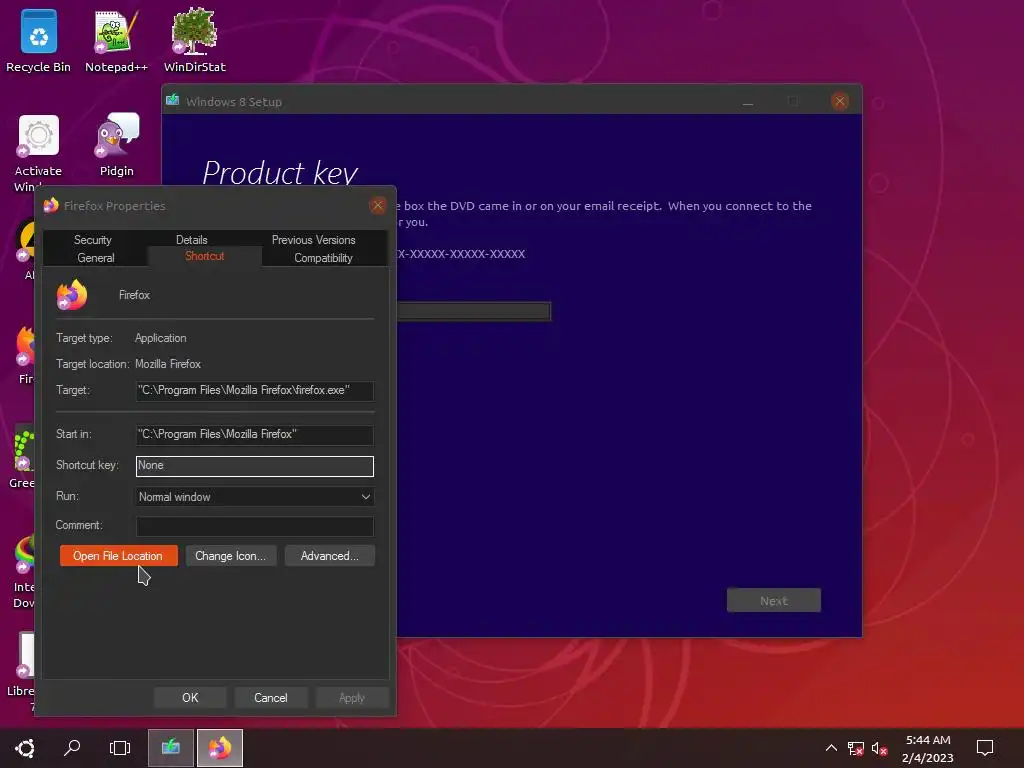Open the notification center icon

pos(985,748)
